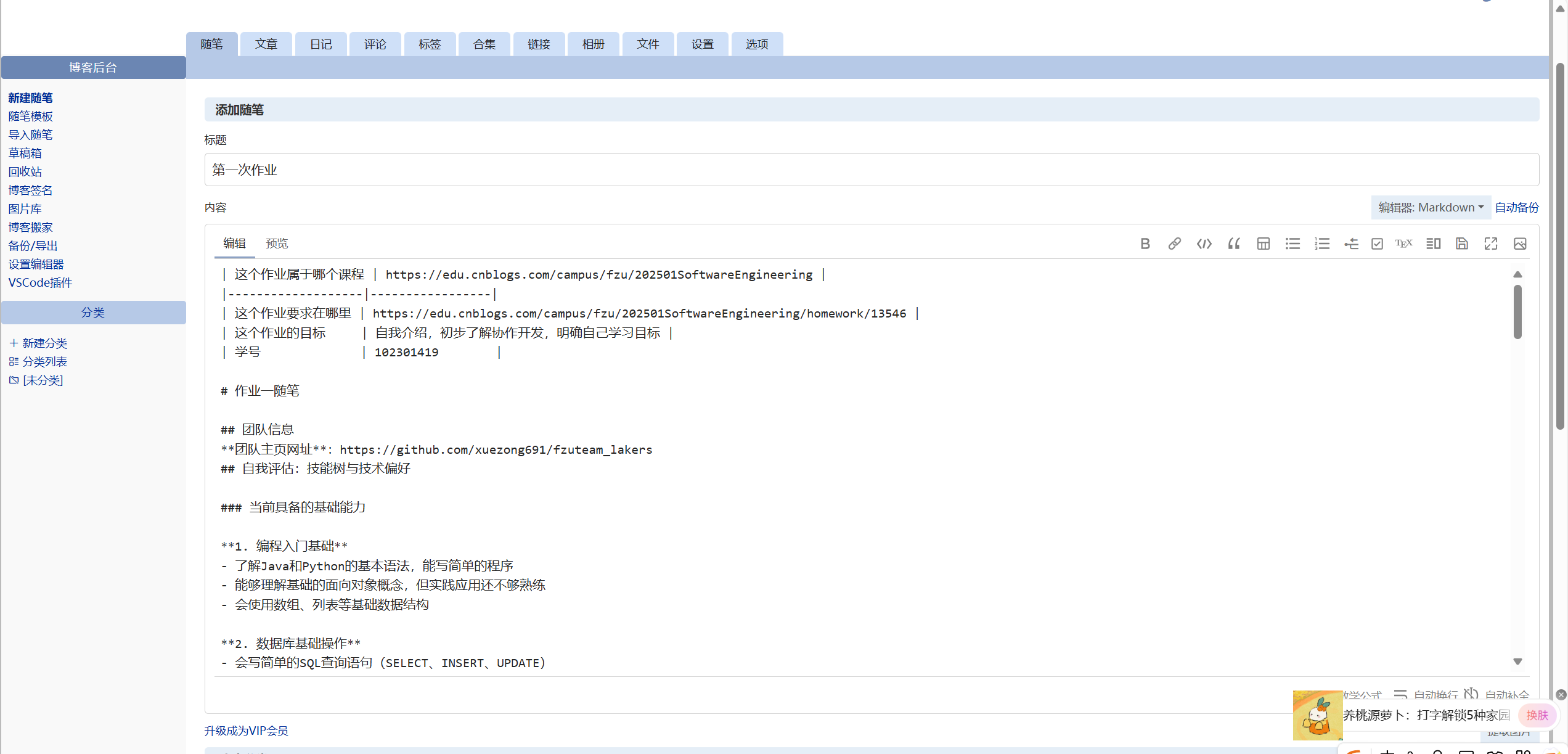Open the 相册 tab in top navigation
Viewport: 1568px width, 754px height.
593,44
